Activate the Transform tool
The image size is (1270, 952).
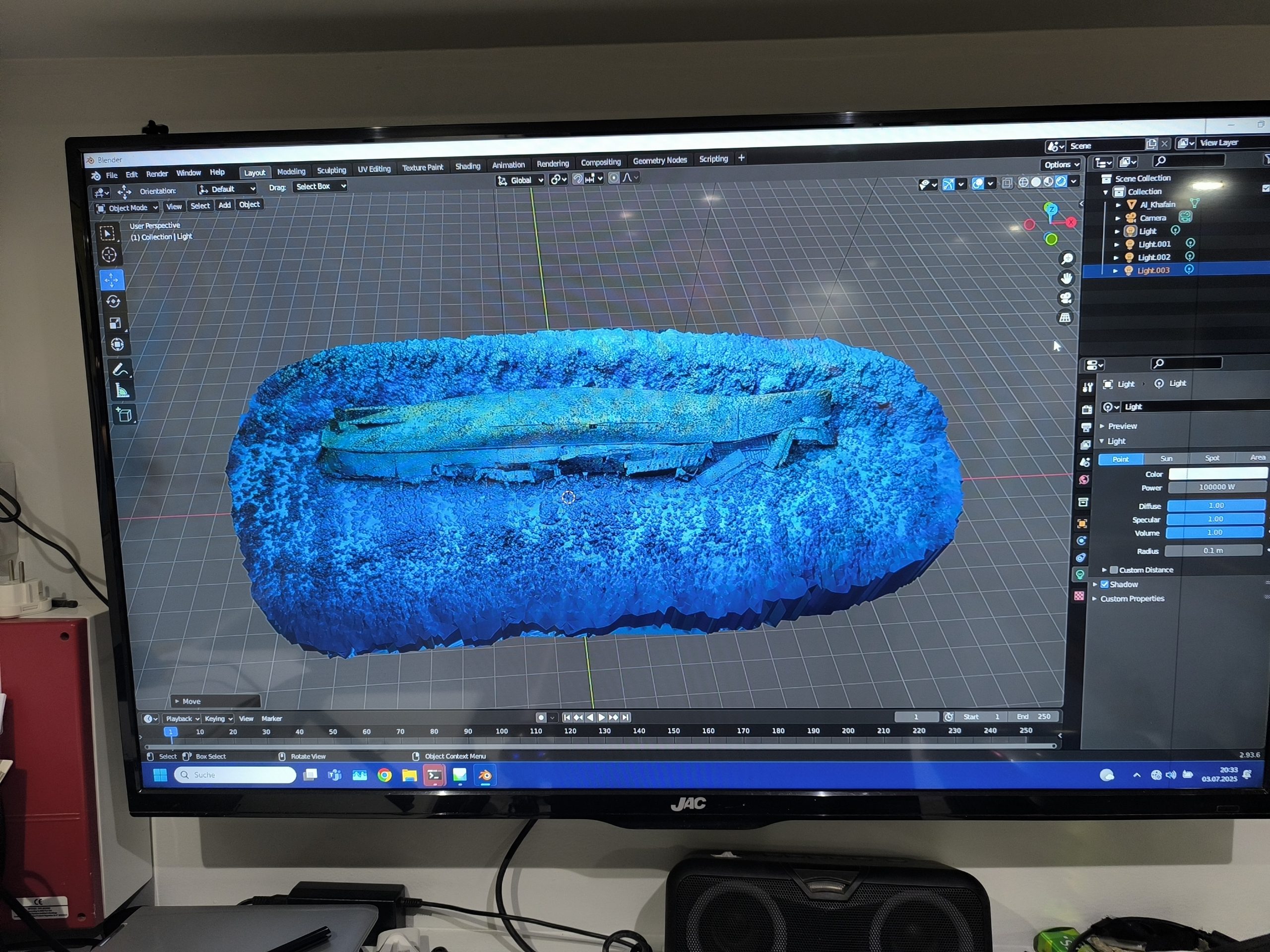pyautogui.click(x=117, y=345)
